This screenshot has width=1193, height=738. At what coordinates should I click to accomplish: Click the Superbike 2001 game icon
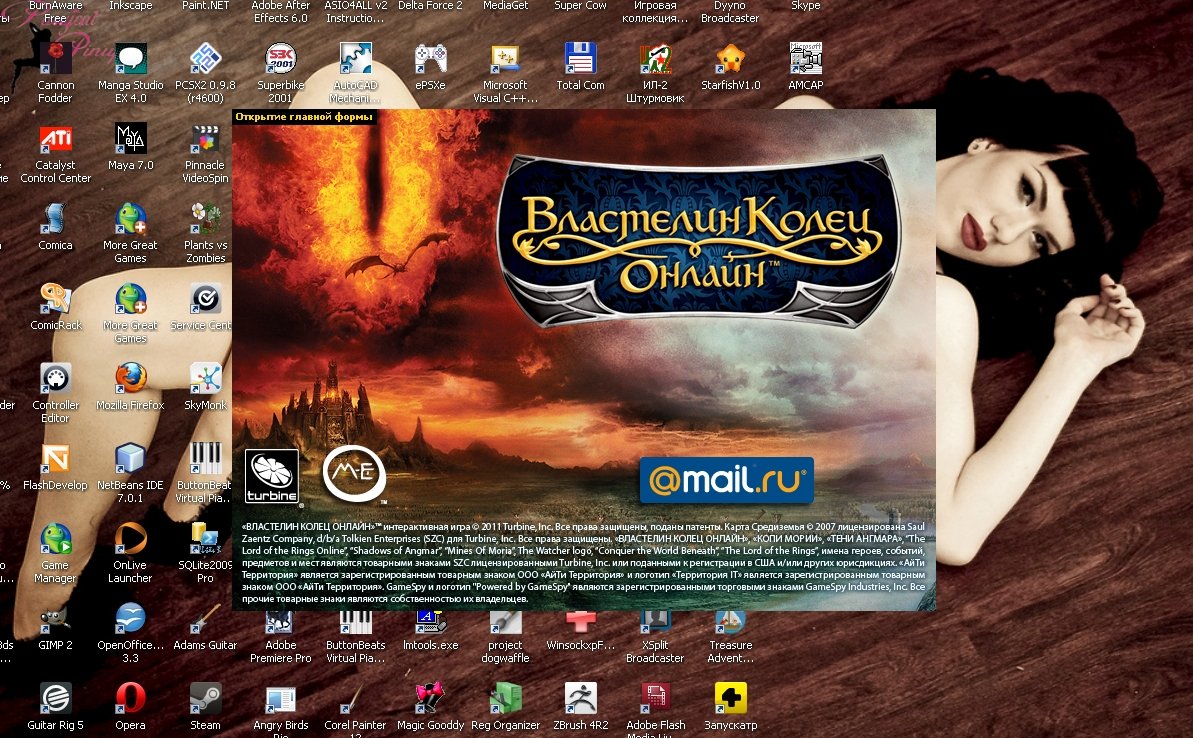click(x=280, y=59)
